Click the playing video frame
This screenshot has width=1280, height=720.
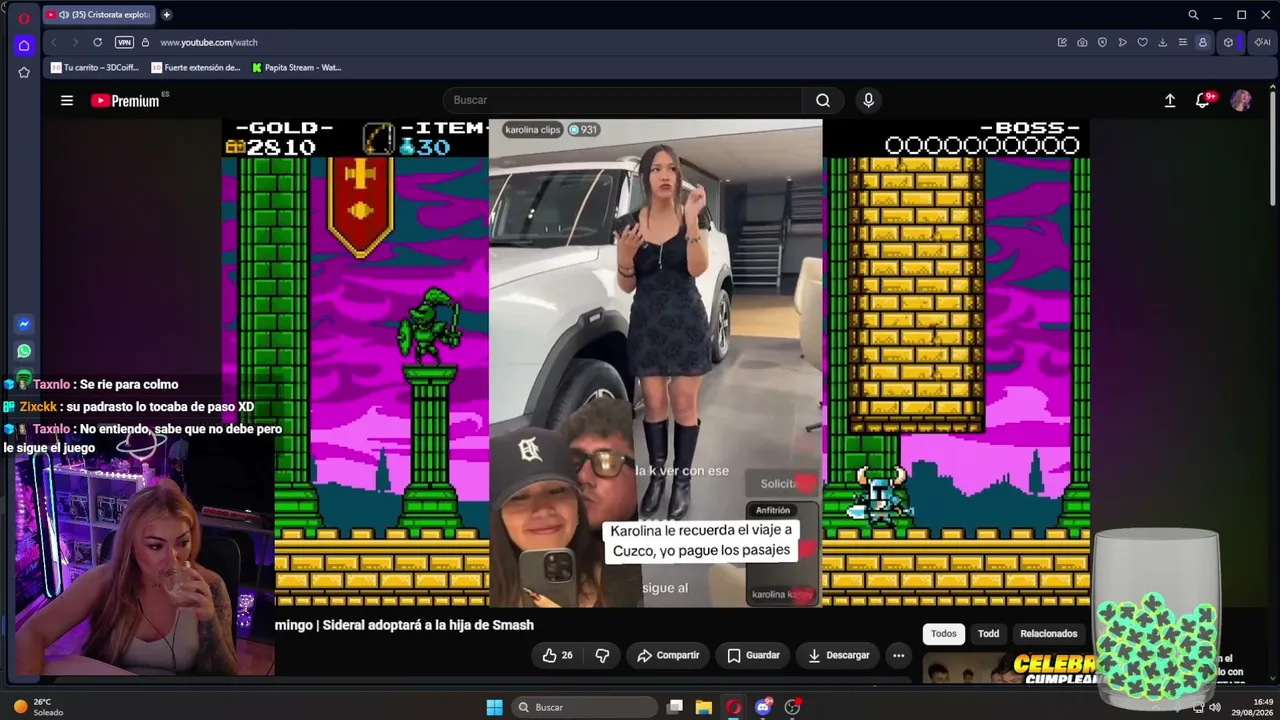coord(655,362)
